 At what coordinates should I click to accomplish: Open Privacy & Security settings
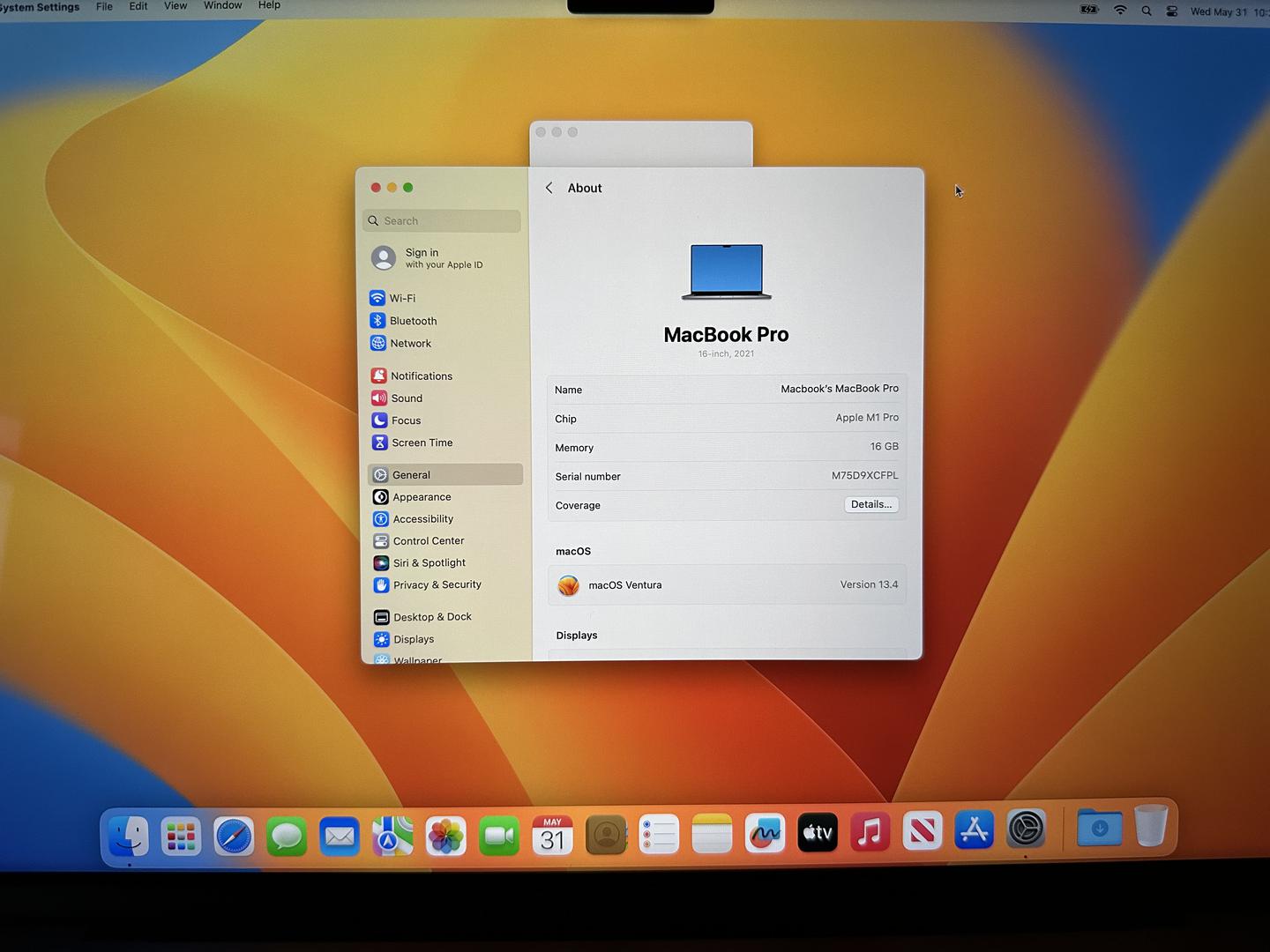437,584
